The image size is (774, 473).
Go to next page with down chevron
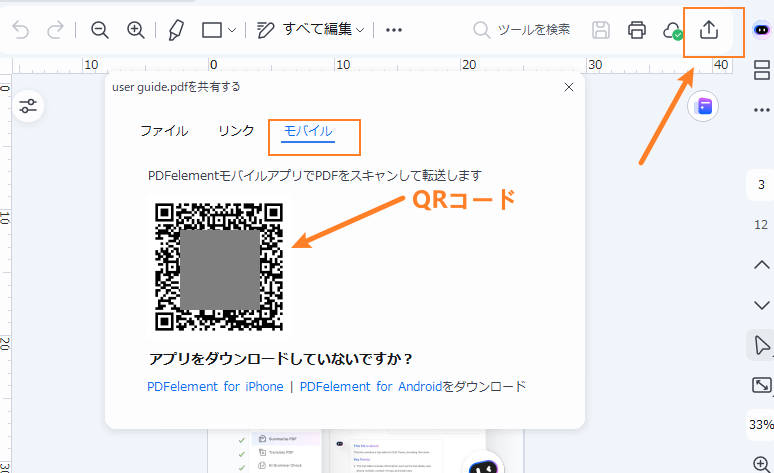762,305
